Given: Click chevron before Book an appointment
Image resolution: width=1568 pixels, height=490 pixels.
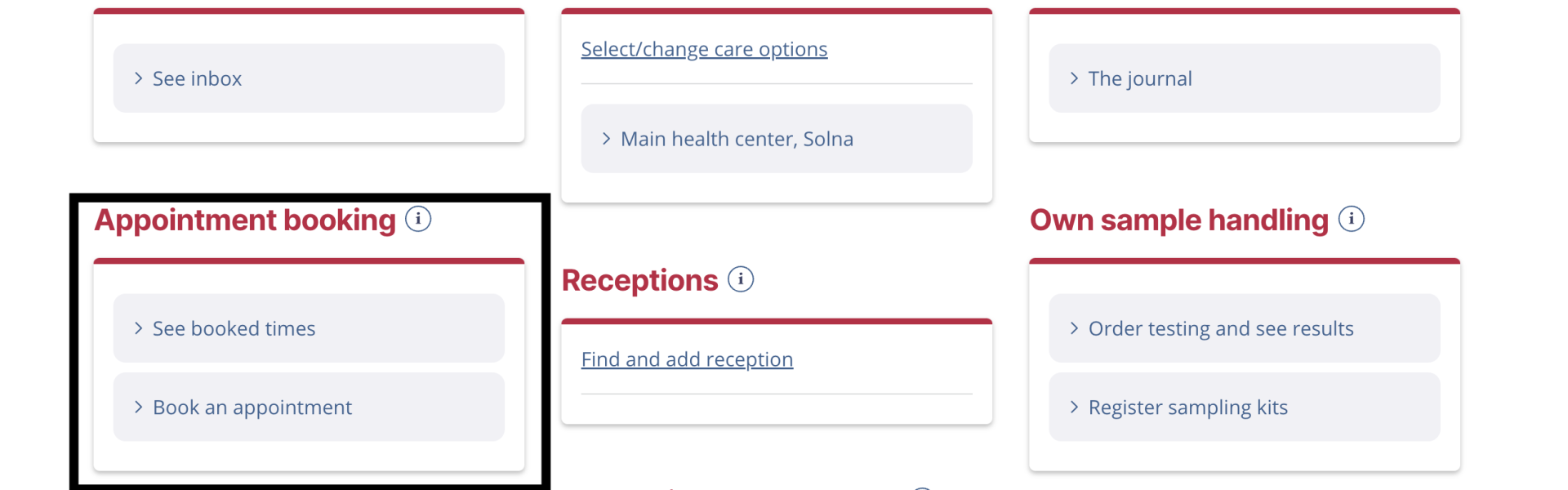Looking at the screenshot, I should 138,407.
